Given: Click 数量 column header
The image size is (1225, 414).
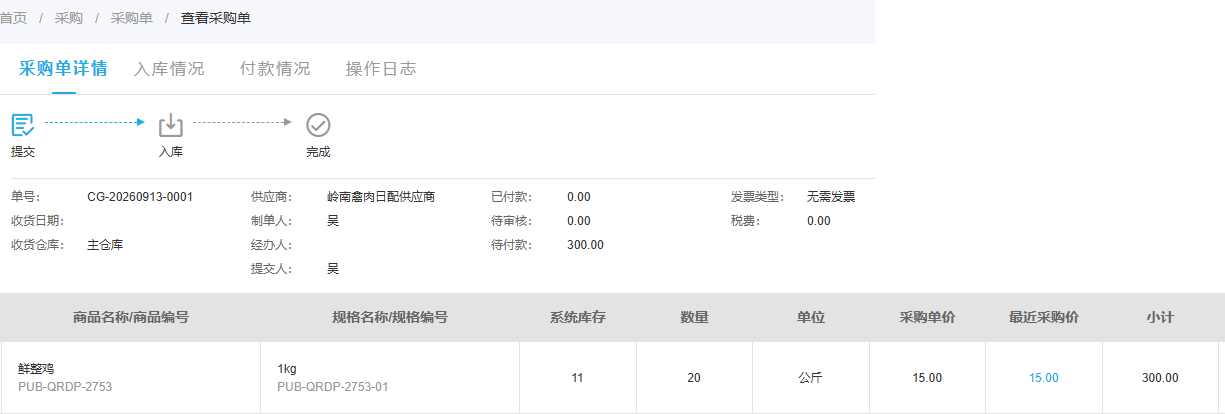Looking at the screenshot, I should tap(694, 317).
